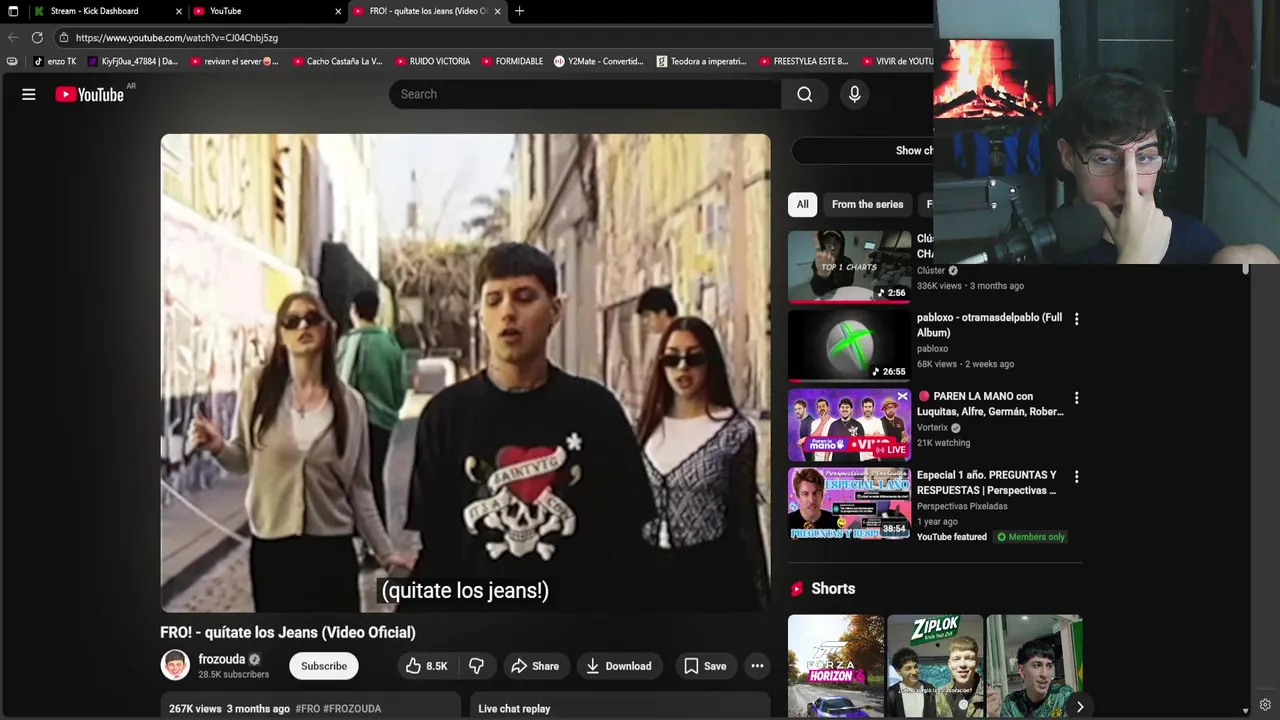This screenshot has height=720, width=1280.
Task: Open PAREN LA MANO con Luquitas title
Action: (990, 404)
